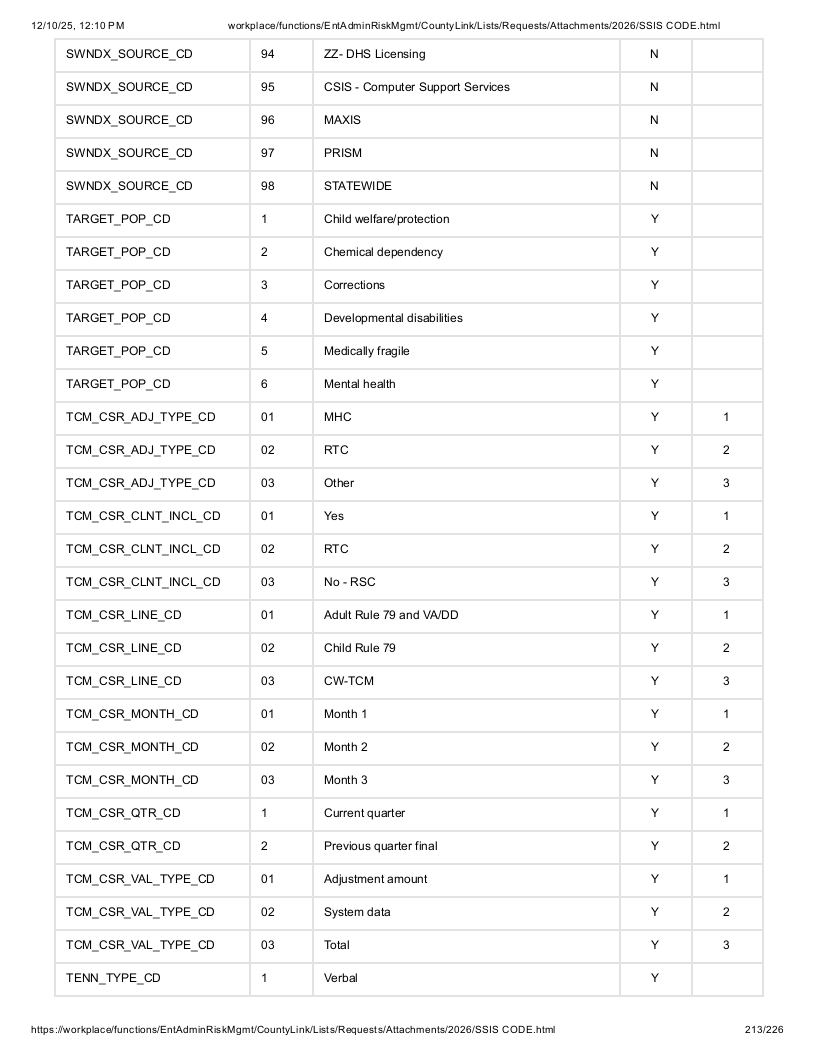816x1056 pixels.
Task: Select the STATEWIDE cell
Action: coord(466,186)
